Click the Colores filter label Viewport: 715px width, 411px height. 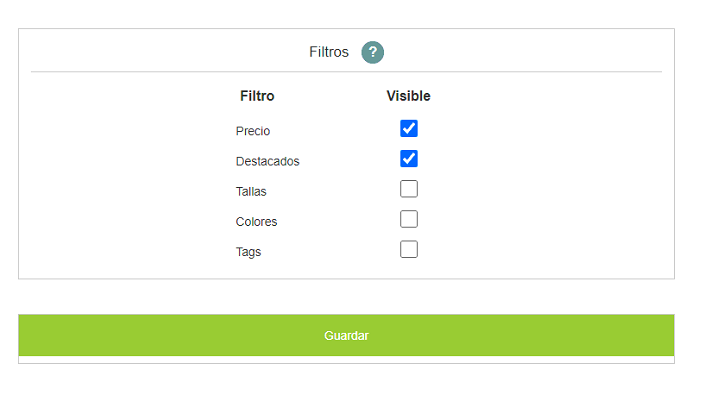[x=256, y=222]
